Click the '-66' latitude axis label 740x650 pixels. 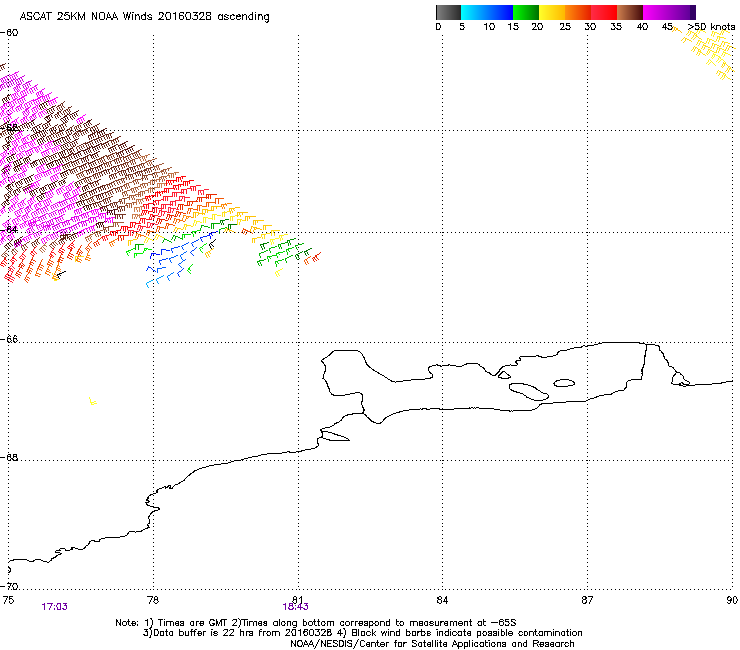coord(9,339)
